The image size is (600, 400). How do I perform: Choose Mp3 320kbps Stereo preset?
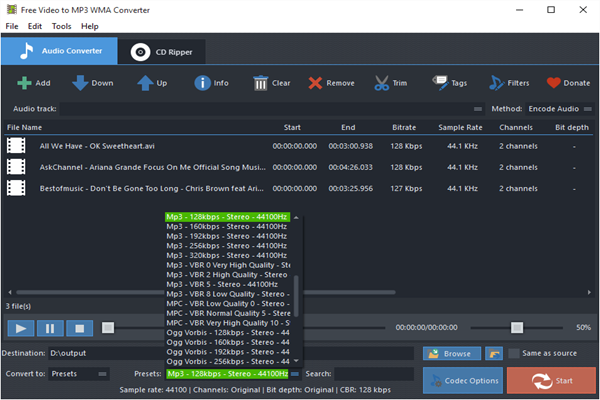point(227,255)
